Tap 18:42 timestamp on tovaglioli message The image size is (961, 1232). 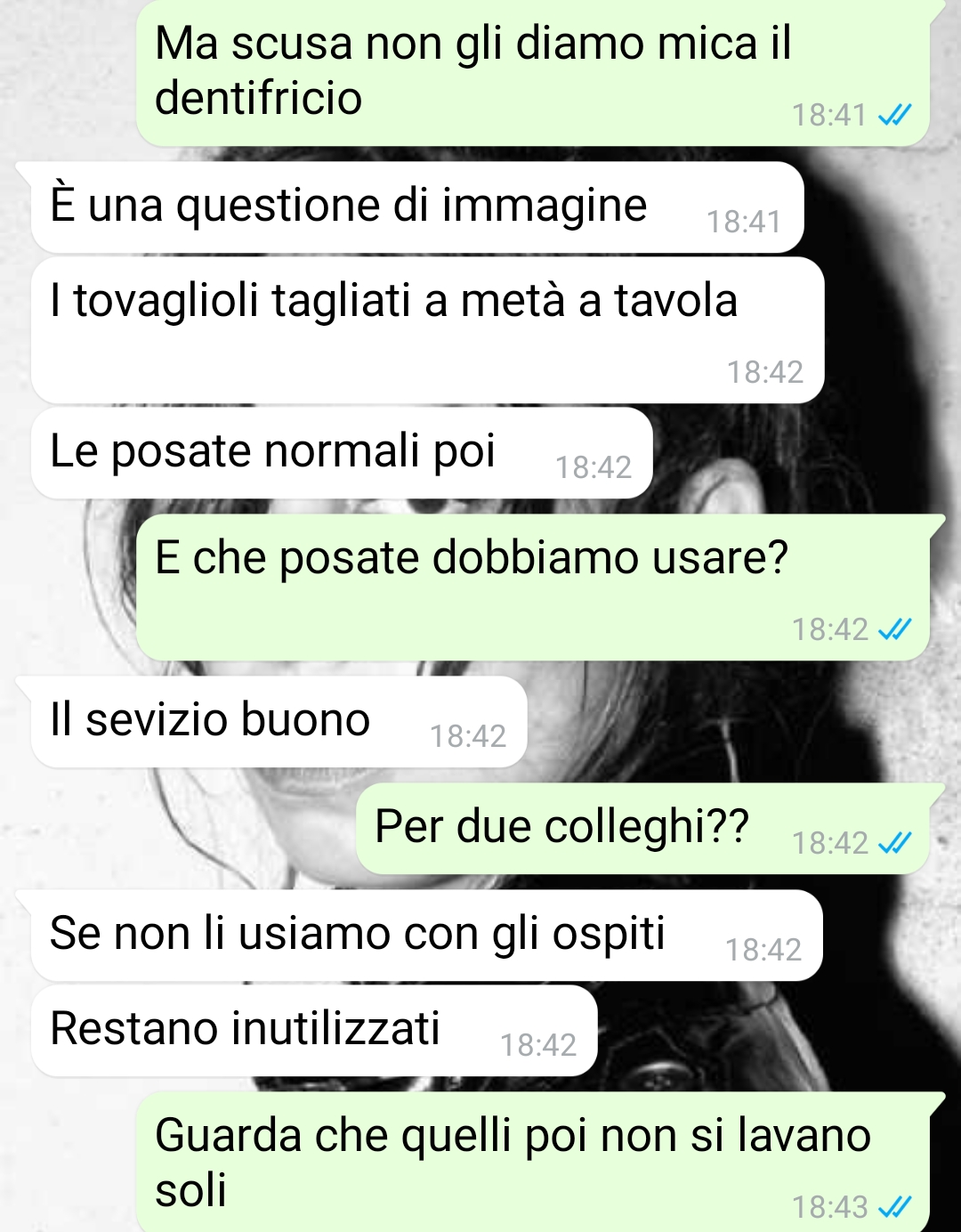765,372
